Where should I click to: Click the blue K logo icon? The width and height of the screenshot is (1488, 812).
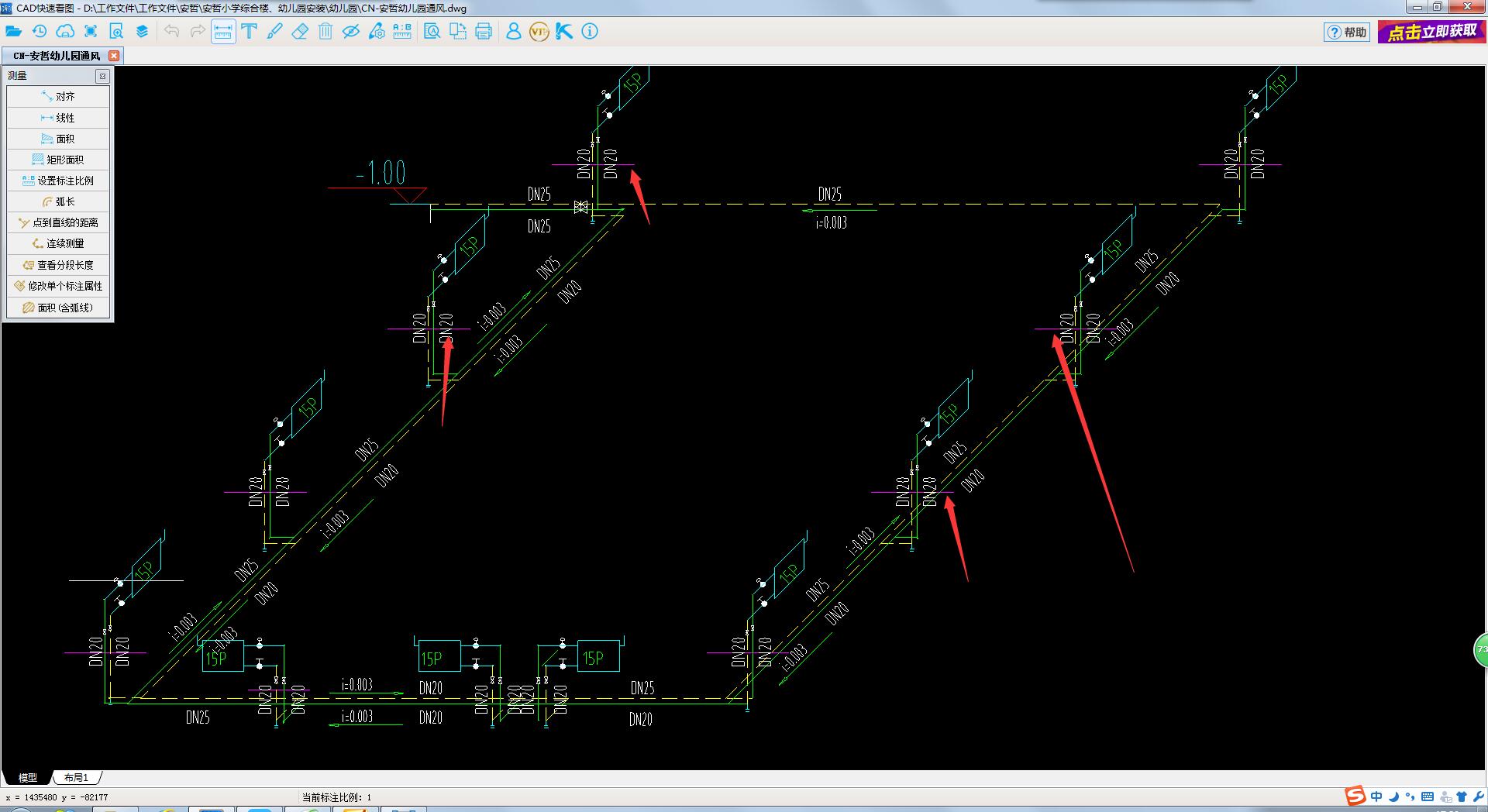(x=564, y=32)
